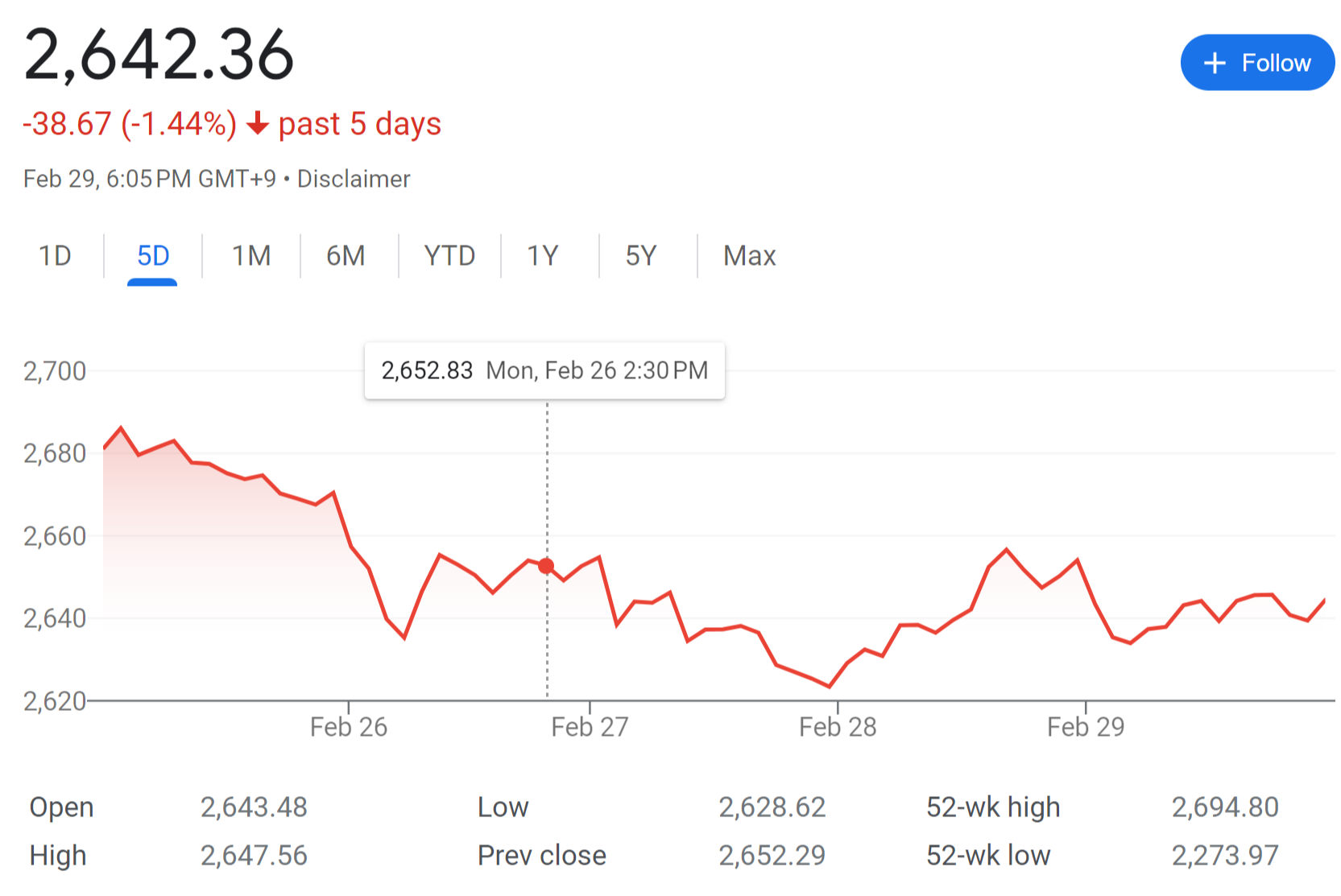The width and height of the screenshot is (1341, 896).
Task: Select the 5D range tab
Action: (153, 256)
